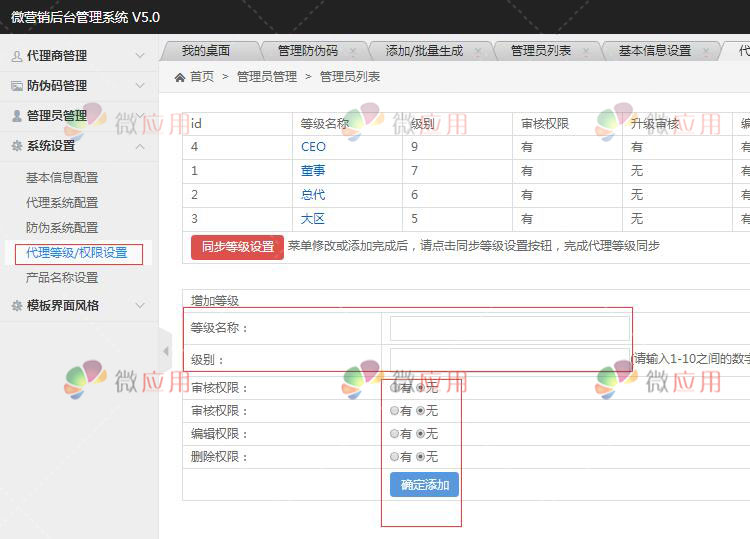Close the 添加/批量生成 tab with its x
This screenshot has width=750, height=539.
[477, 51]
